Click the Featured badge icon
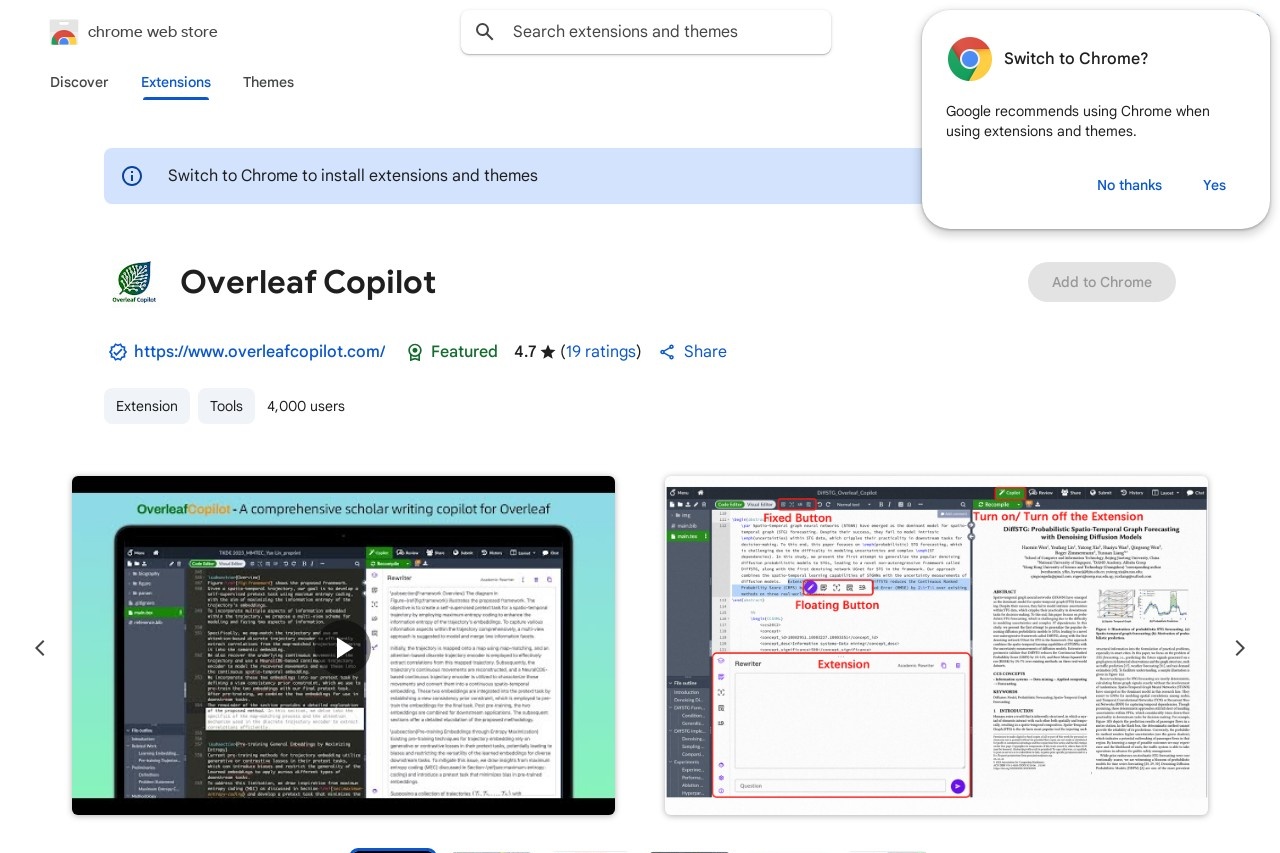 pyautogui.click(x=415, y=352)
